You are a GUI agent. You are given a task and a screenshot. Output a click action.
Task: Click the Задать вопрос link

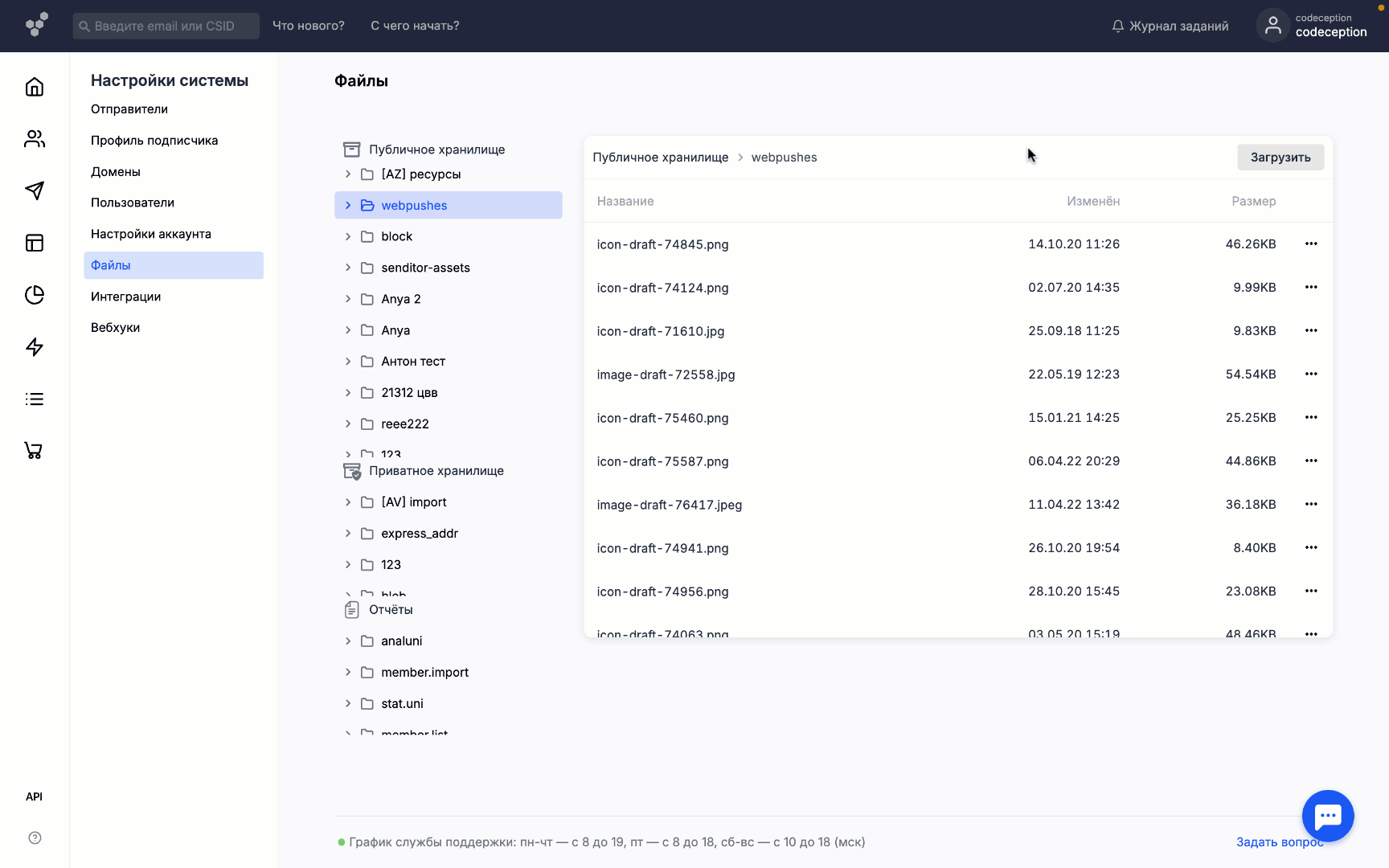[x=1279, y=841]
